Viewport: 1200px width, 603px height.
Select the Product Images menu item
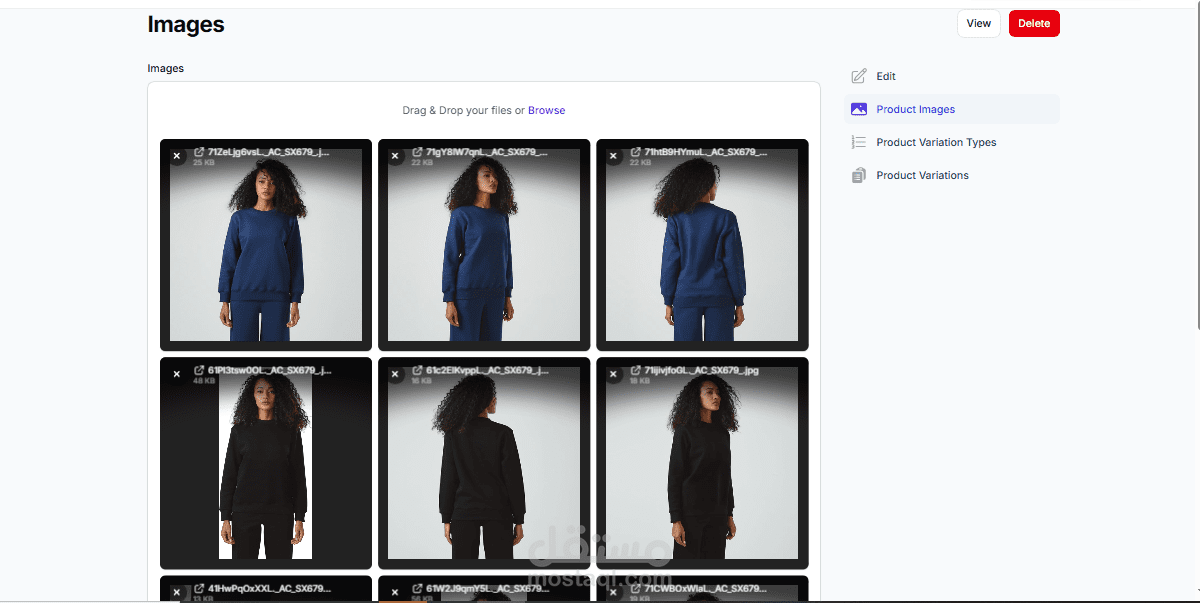(x=951, y=109)
